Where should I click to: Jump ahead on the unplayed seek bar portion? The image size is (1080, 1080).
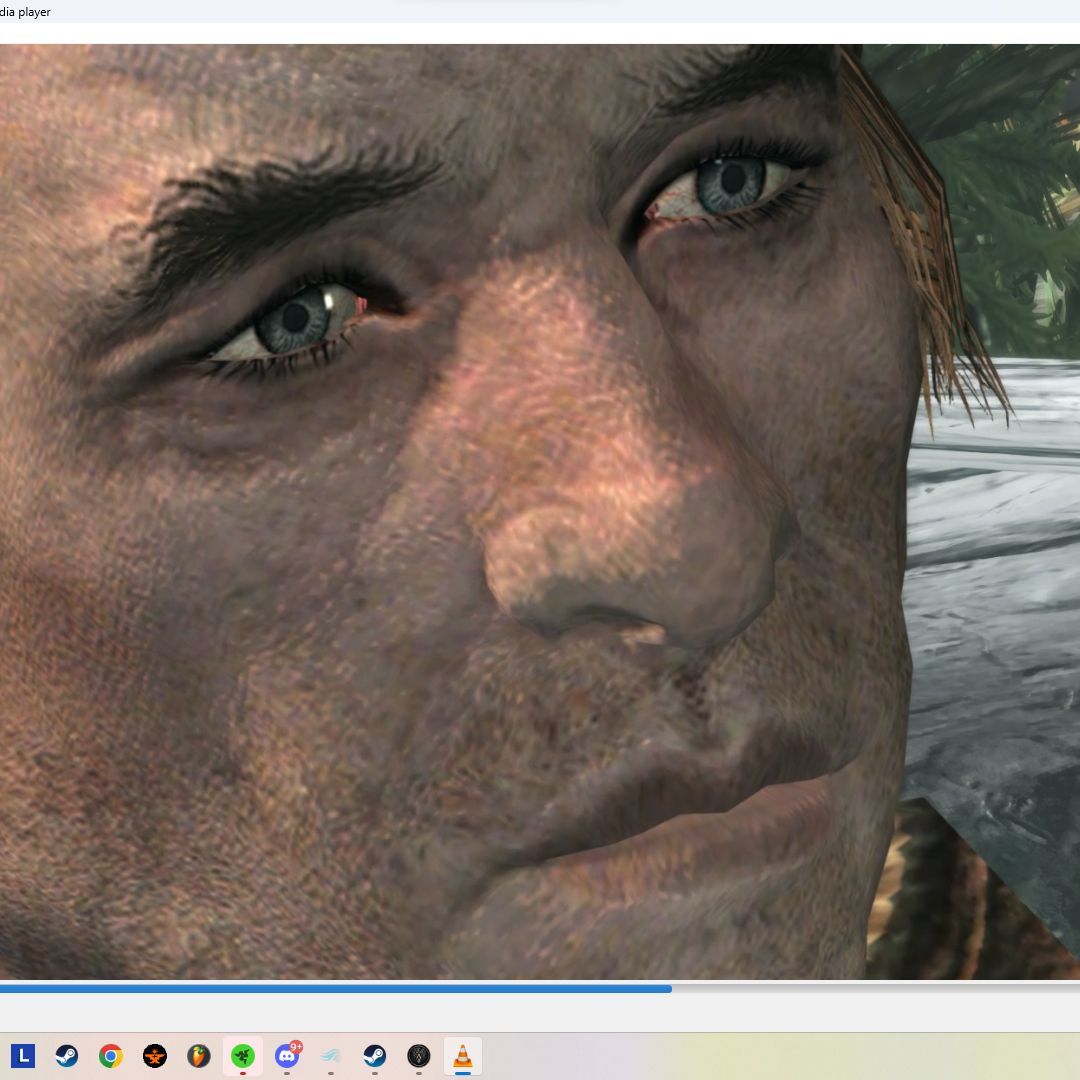pyautogui.click(x=875, y=988)
